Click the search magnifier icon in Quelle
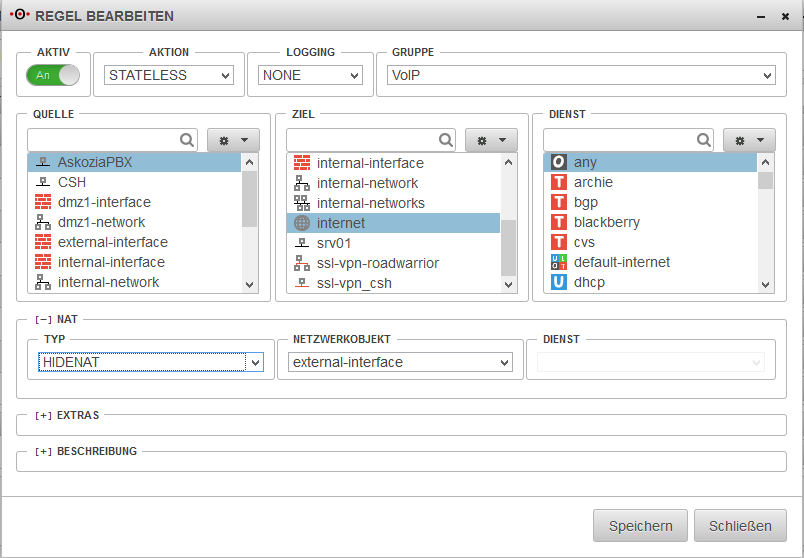804x558 pixels. click(x=187, y=140)
